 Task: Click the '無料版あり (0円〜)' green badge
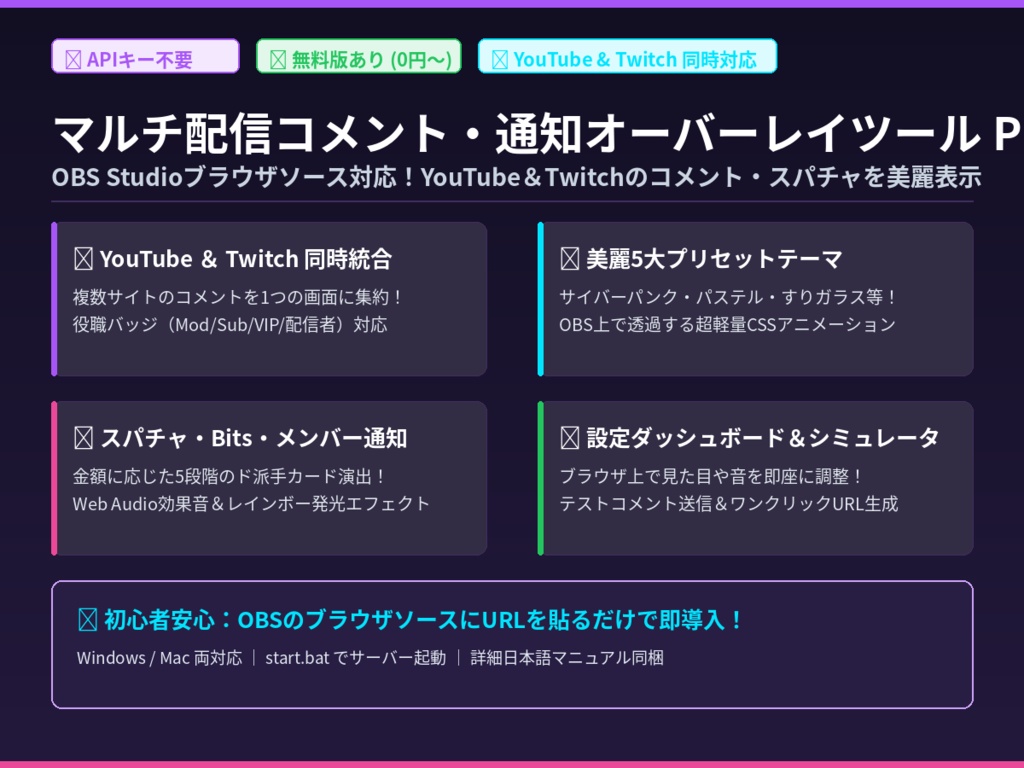(x=359, y=56)
